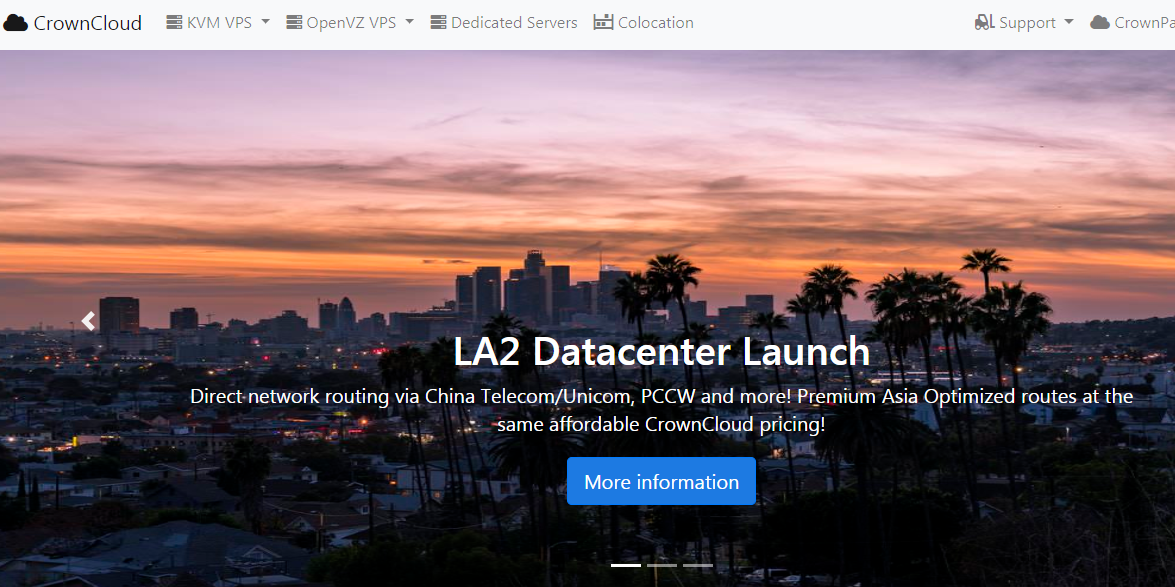
Task: Switch to the second carousel slide indicator
Action: click(662, 565)
